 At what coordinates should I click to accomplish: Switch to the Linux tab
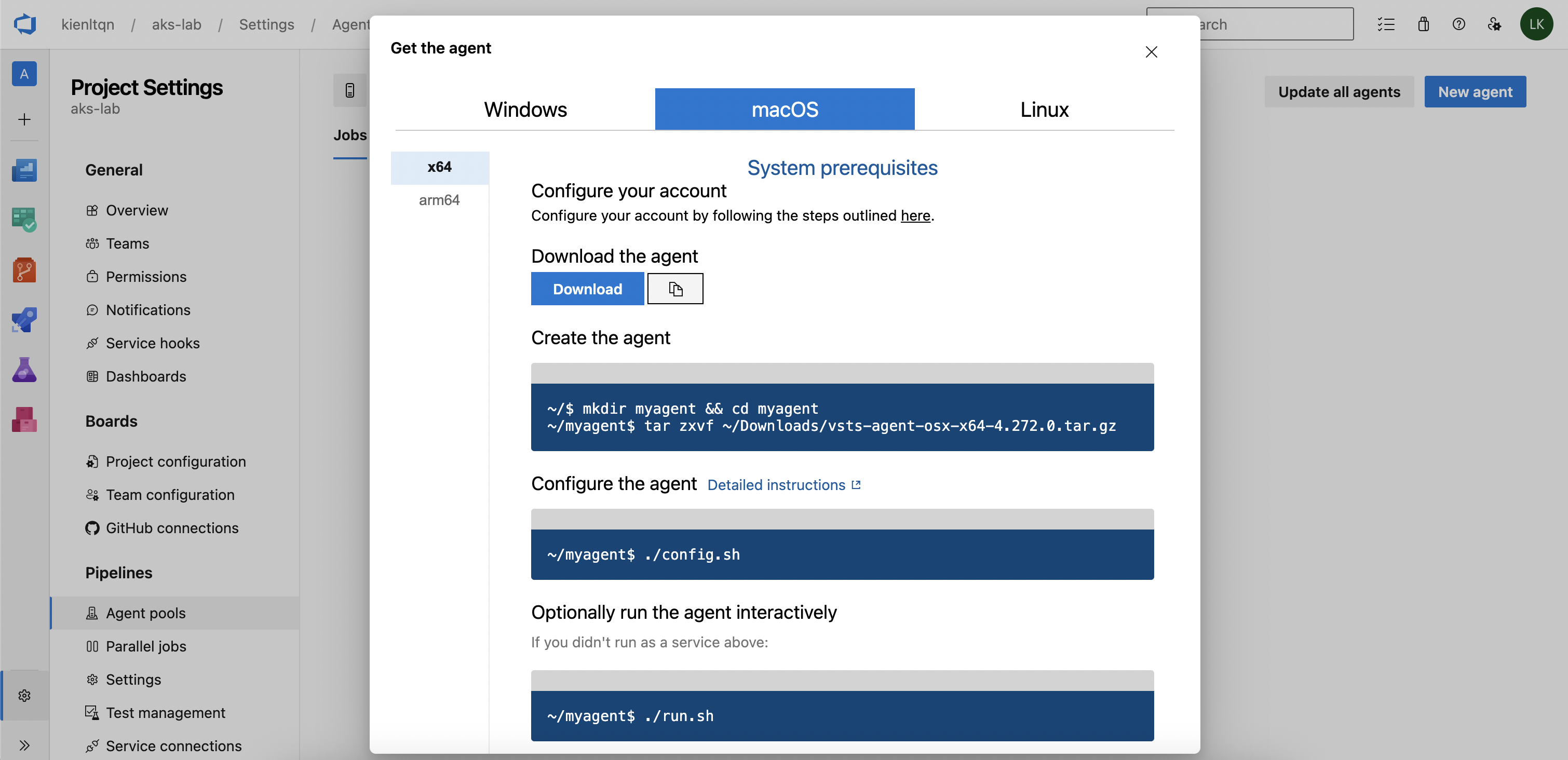point(1045,110)
